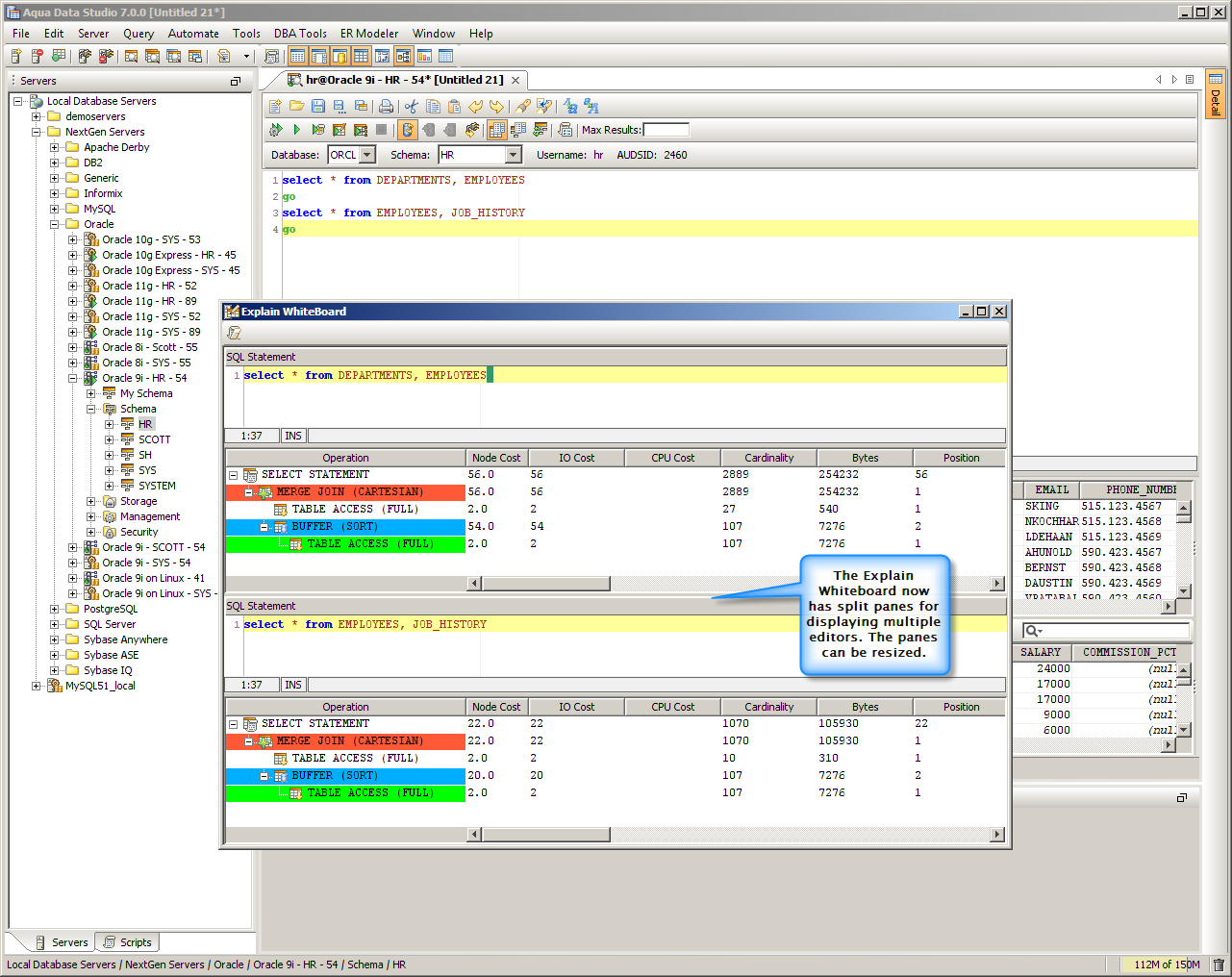Viewport: 1232px width, 977px height.
Task: Click the New Script icon in editor toolbar
Action: (x=275, y=107)
